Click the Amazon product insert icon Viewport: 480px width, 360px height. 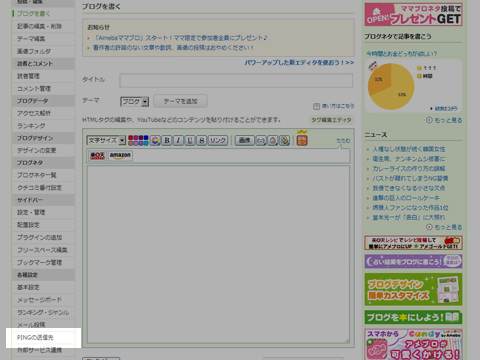(x=120, y=156)
